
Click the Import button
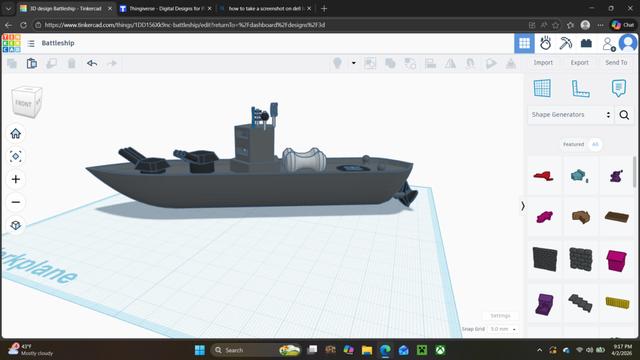pyautogui.click(x=543, y=62)
